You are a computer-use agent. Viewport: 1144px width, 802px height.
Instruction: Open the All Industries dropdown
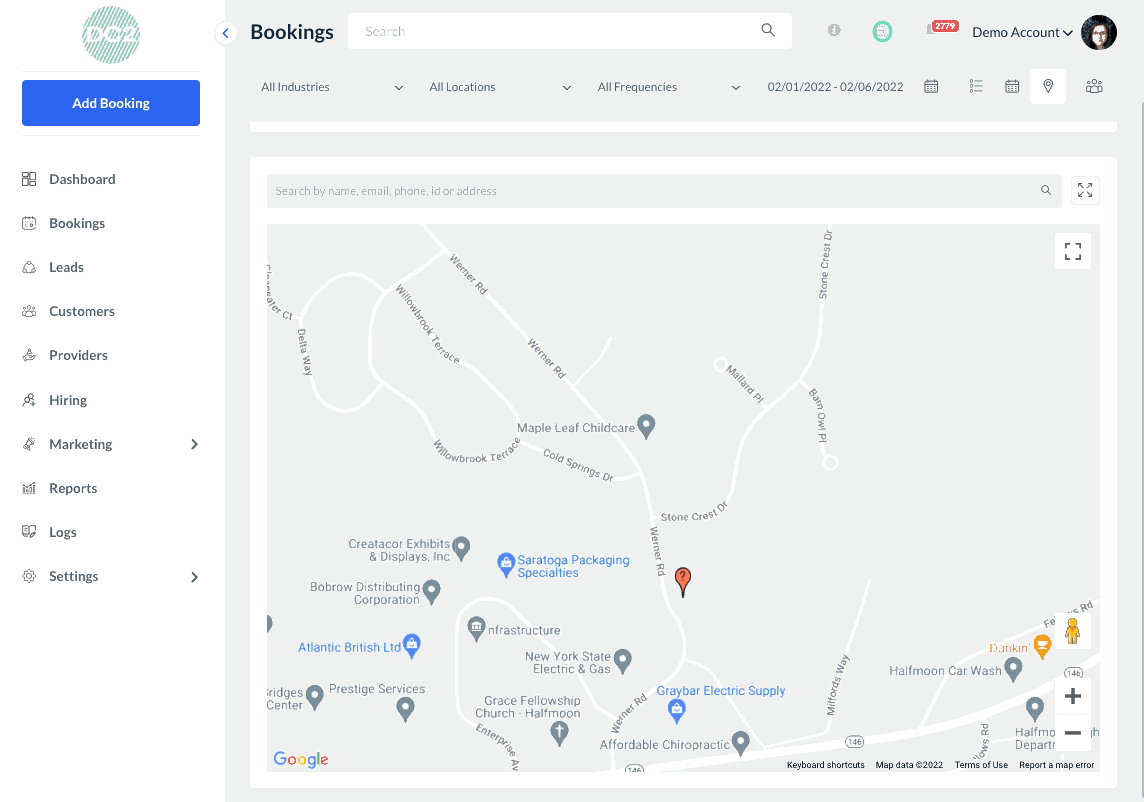coord(332,87)
